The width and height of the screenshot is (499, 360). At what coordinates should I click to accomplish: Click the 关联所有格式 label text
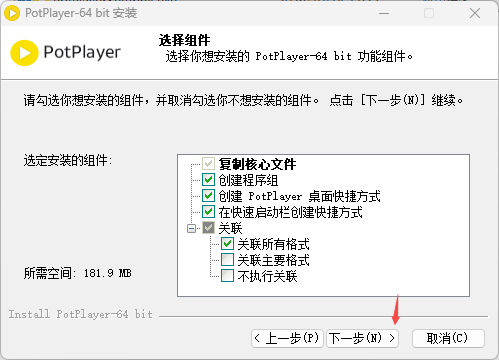coord(273,244)
